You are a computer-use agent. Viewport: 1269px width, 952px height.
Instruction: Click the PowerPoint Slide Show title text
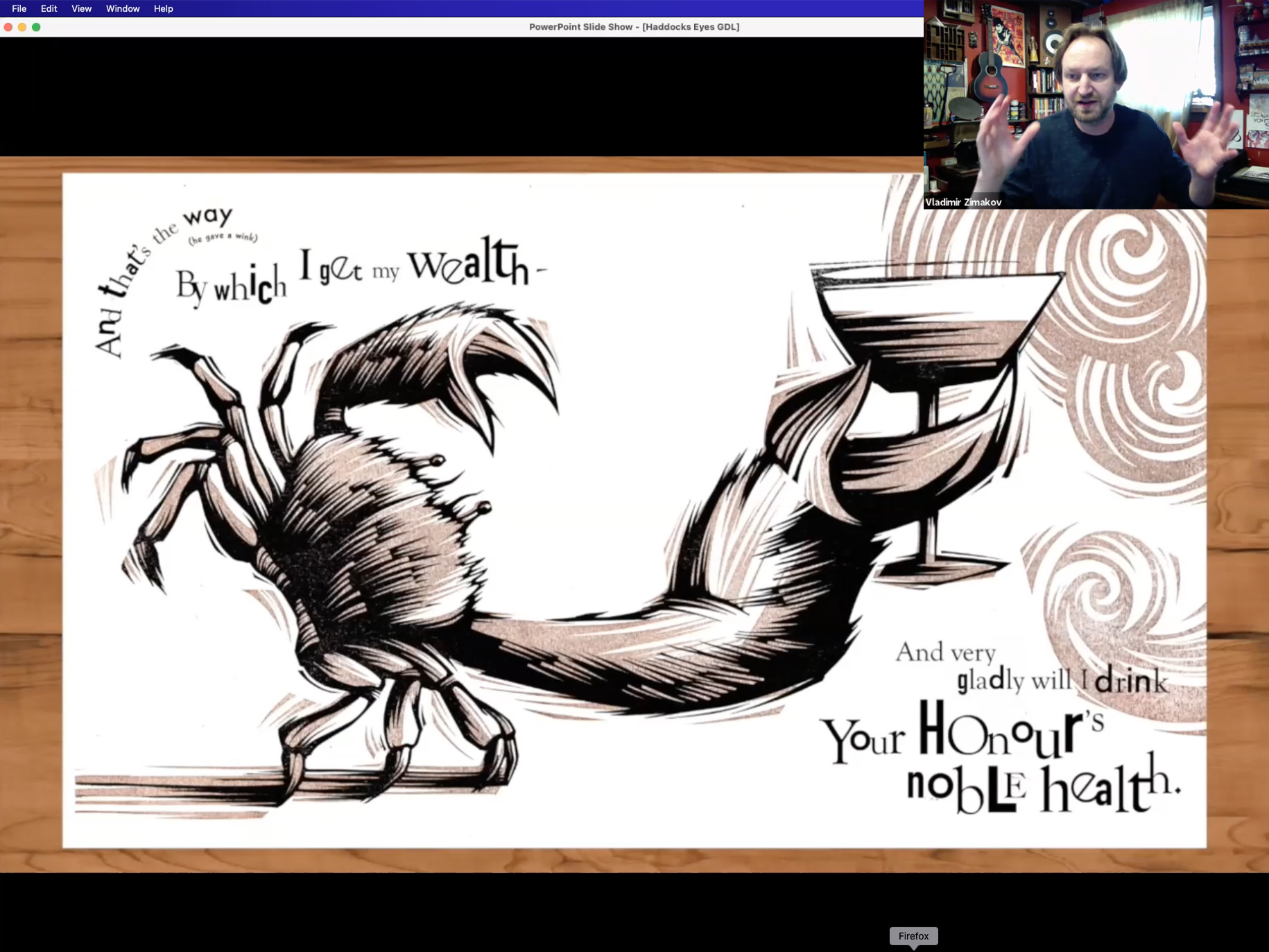[x=634, y=27]
